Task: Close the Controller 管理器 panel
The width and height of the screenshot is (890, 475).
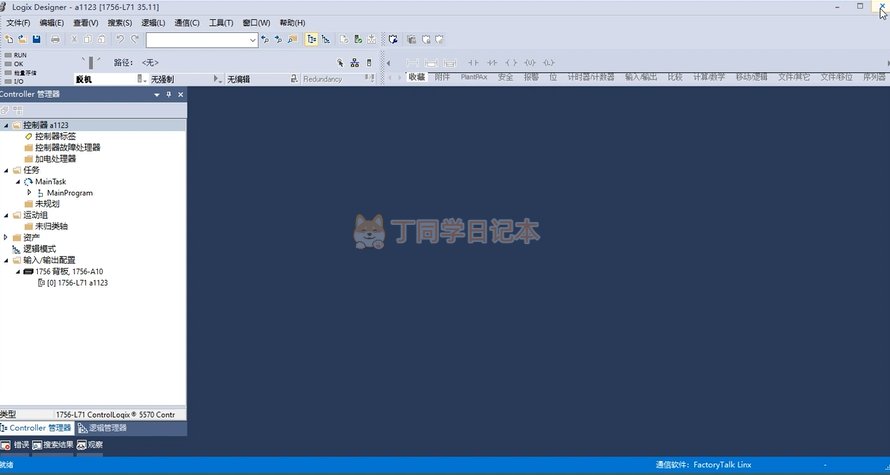Action: click(180, 95)
